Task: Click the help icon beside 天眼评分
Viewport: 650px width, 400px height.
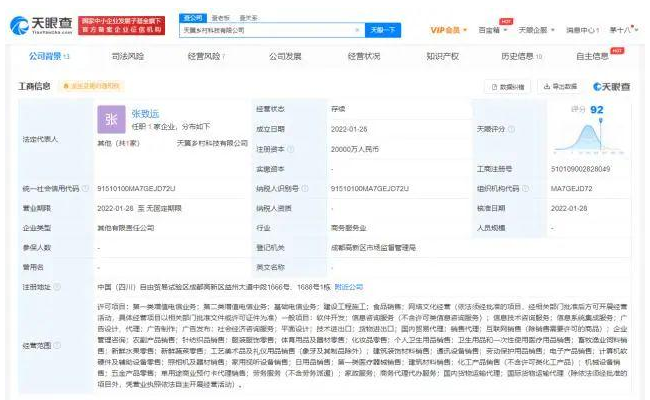Action: point(512,129)
